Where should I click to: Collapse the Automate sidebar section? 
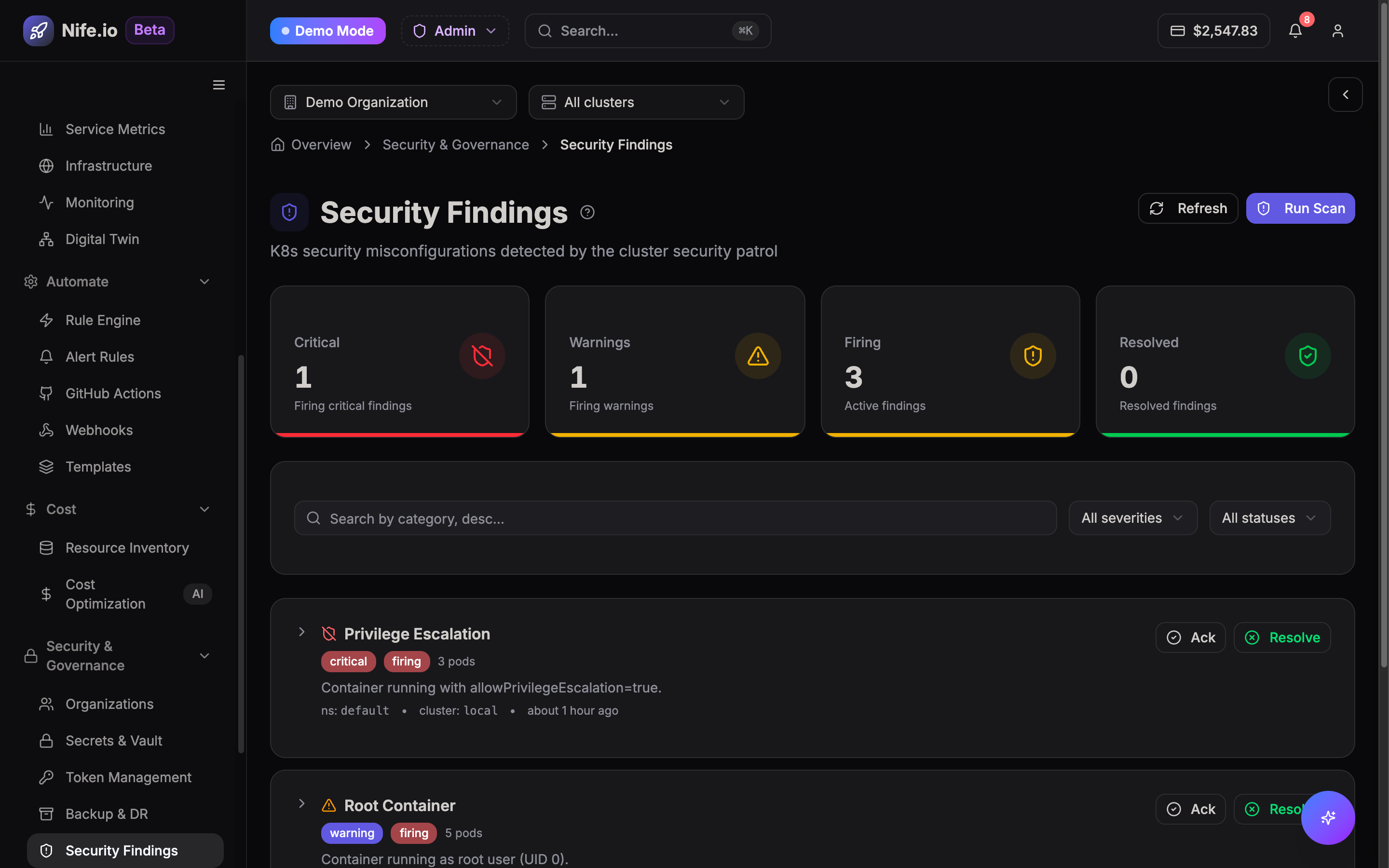118,282
